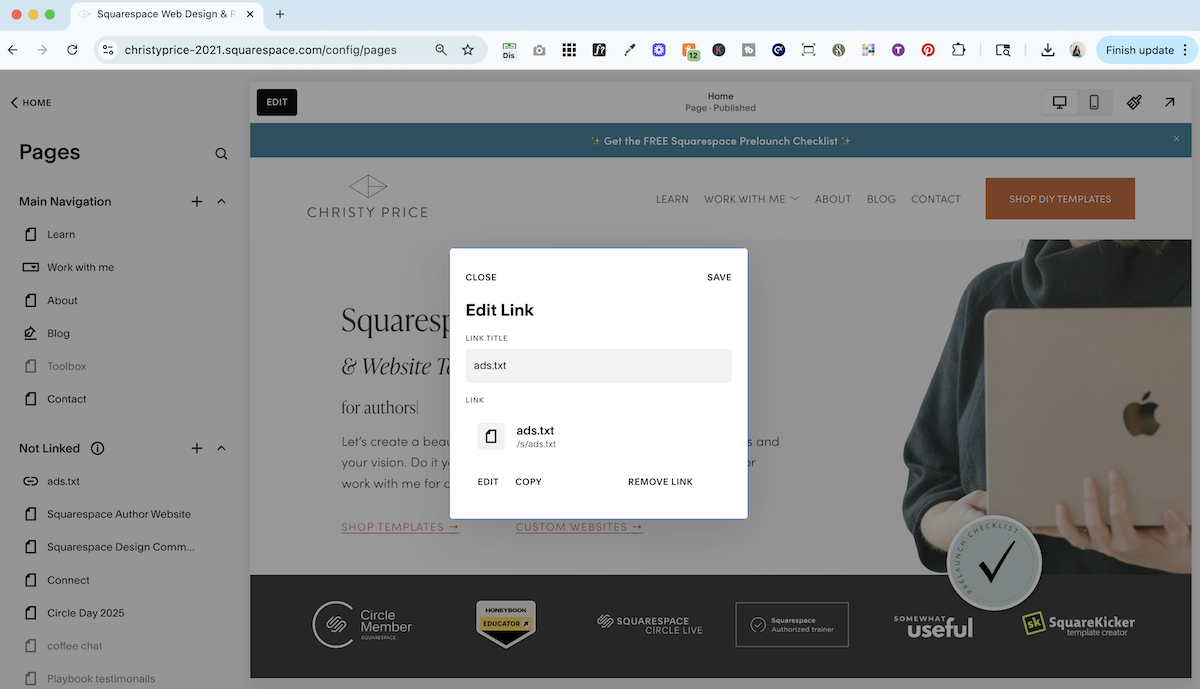Click the camera screenshot extension icon
The image size is (1200, 689).
[539, 49]
